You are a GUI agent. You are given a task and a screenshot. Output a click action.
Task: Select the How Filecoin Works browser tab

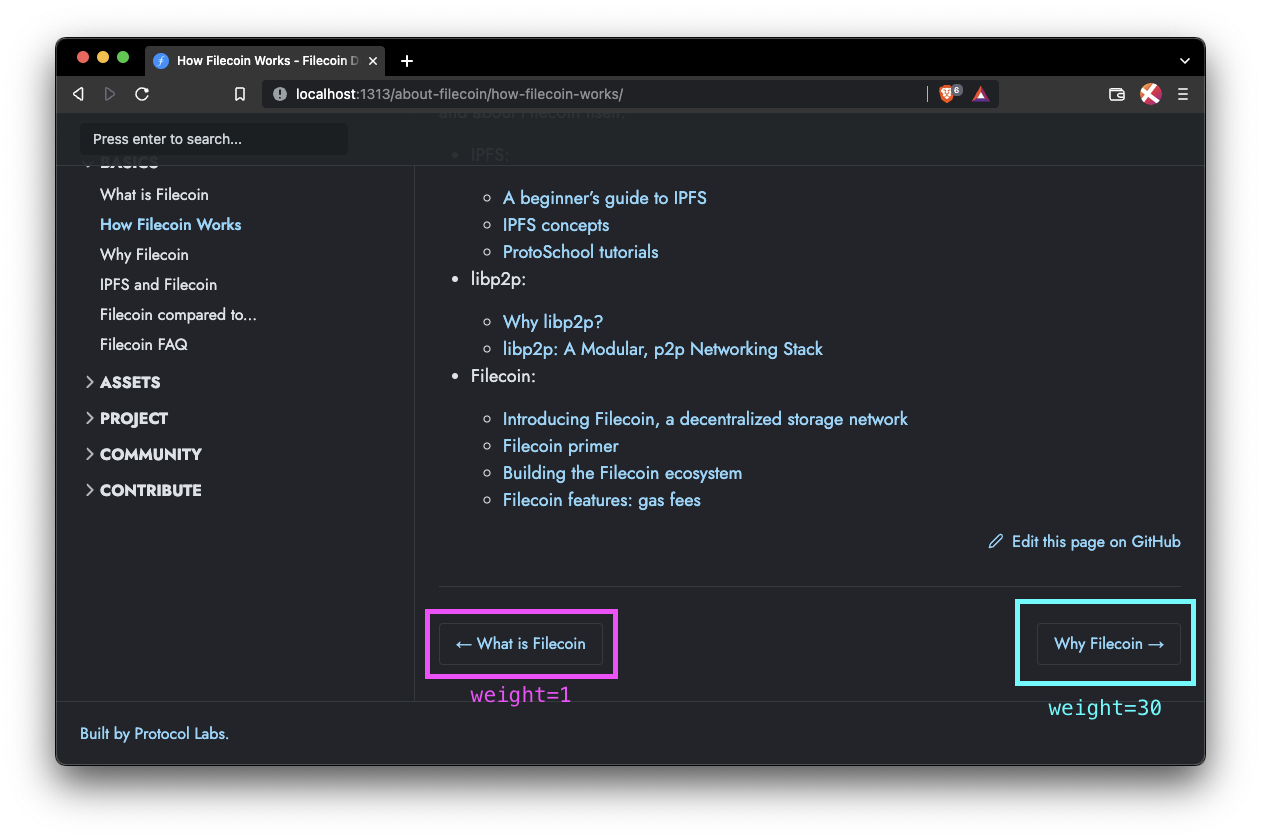(266, 61)
